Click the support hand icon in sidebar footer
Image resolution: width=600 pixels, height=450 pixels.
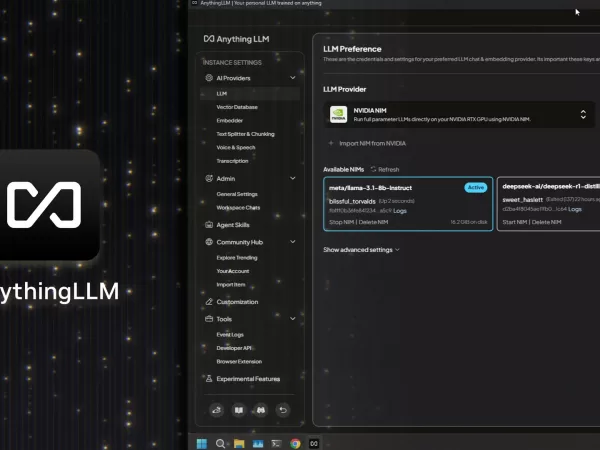point(217,410)
